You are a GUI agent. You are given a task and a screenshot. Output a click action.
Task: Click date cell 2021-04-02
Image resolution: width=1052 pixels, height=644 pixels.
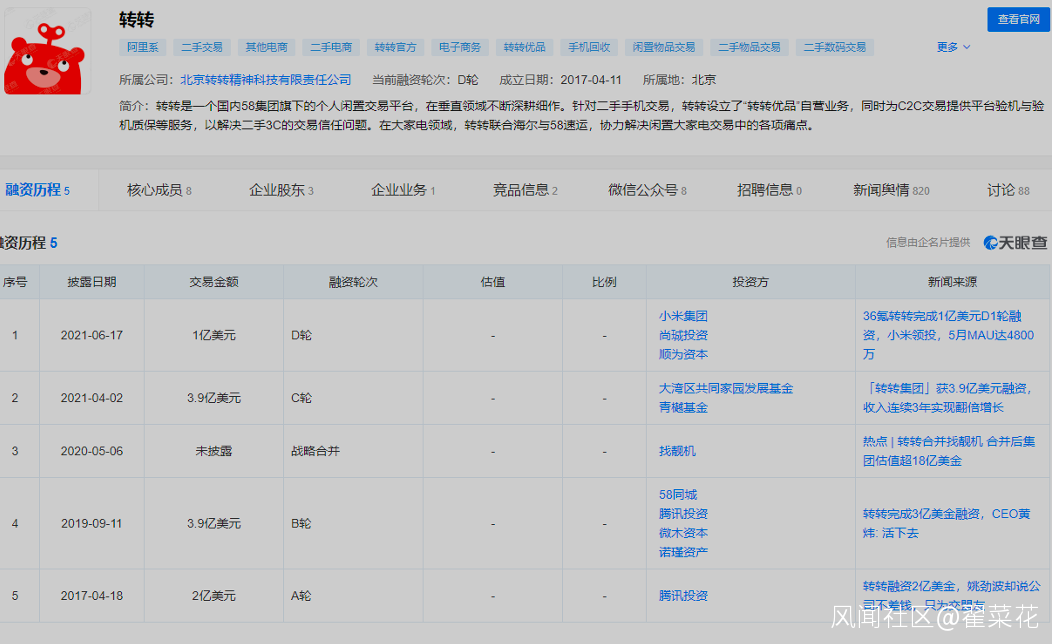click(92, 398)
